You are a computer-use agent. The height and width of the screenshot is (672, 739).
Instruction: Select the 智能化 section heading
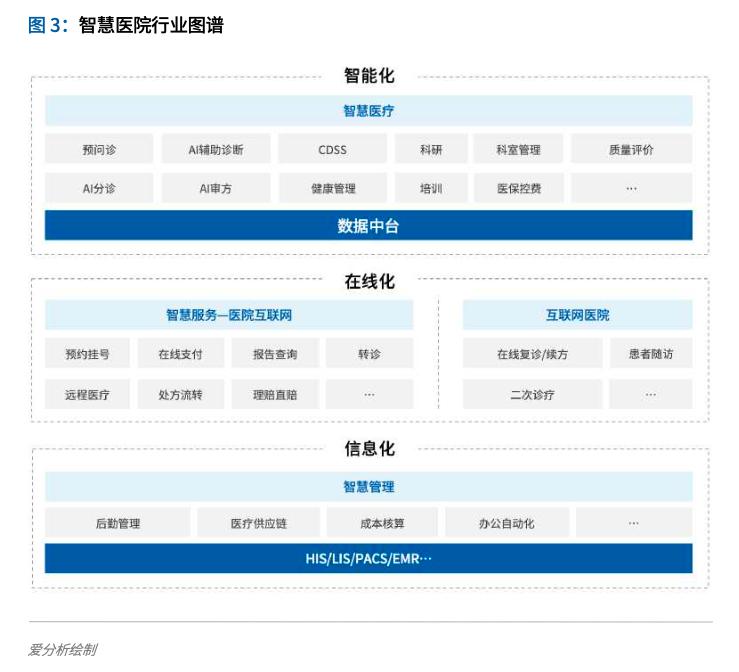[x=369, y=75]
